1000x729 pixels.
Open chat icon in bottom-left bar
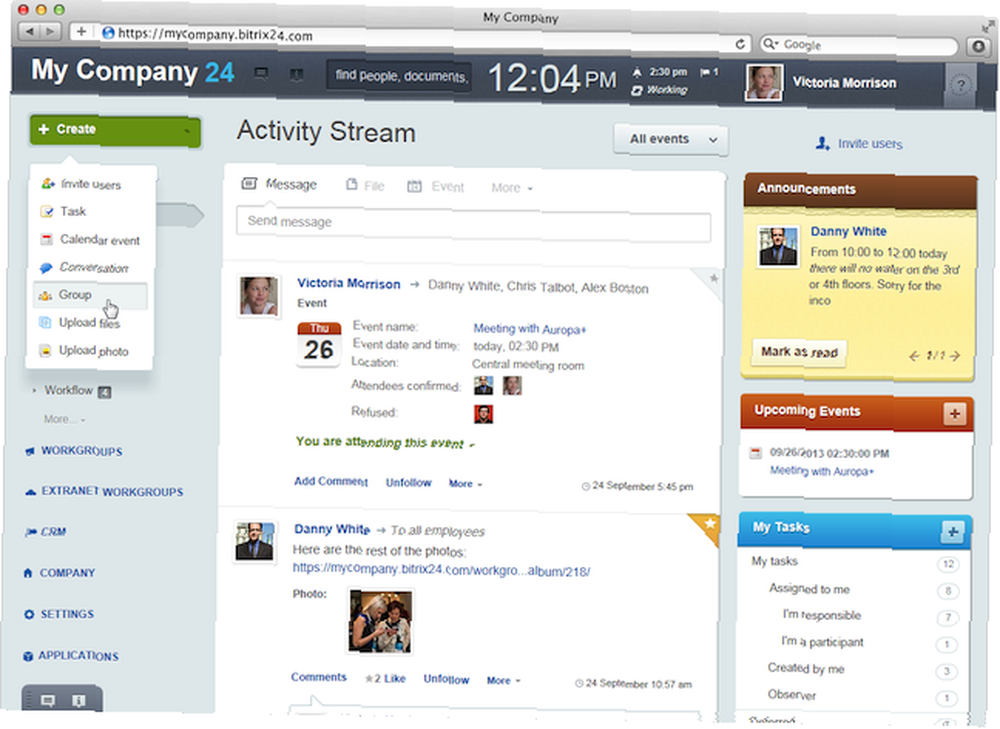click(48, 700)
